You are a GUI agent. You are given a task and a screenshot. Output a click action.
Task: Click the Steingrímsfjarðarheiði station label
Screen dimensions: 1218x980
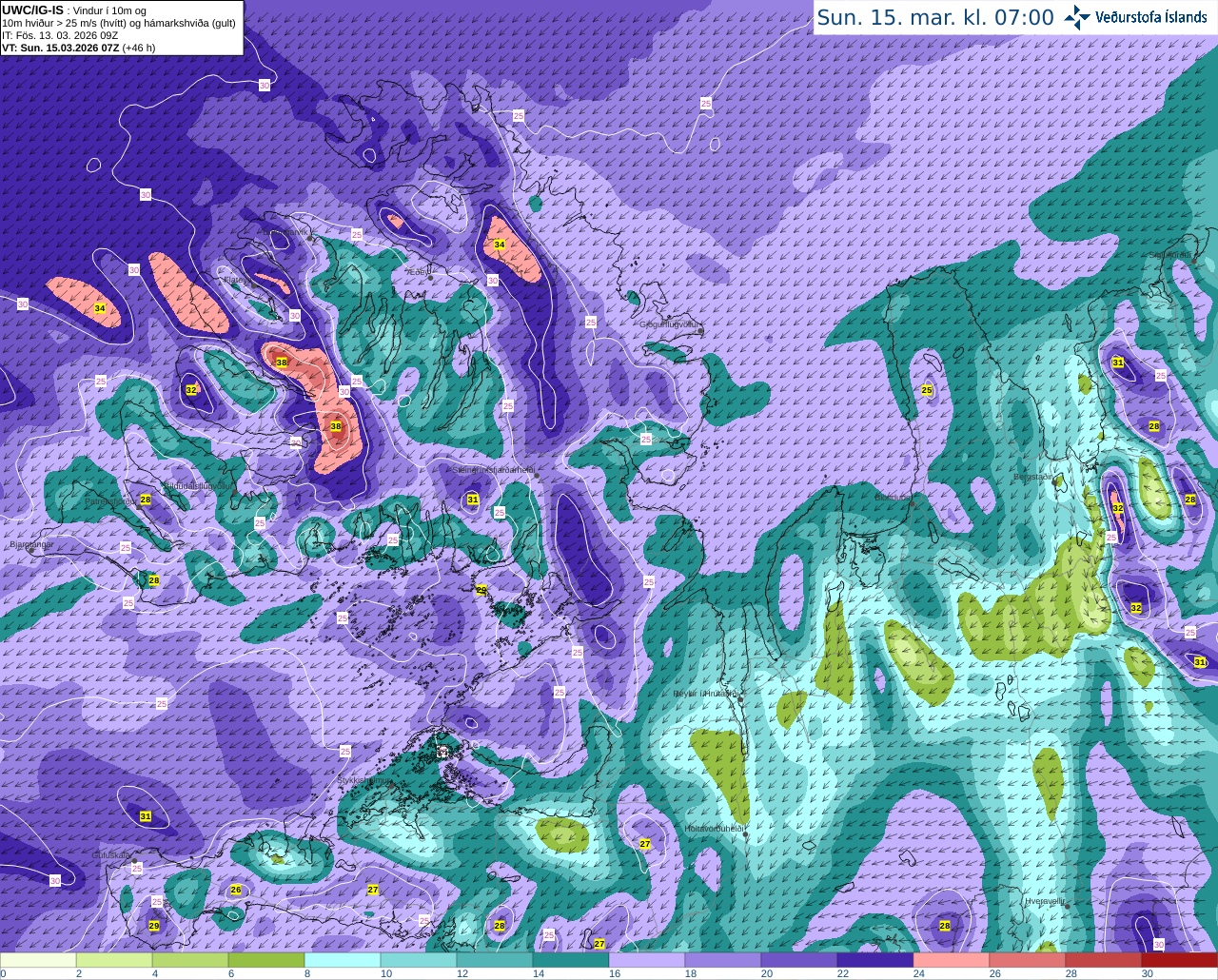point(493,470)
